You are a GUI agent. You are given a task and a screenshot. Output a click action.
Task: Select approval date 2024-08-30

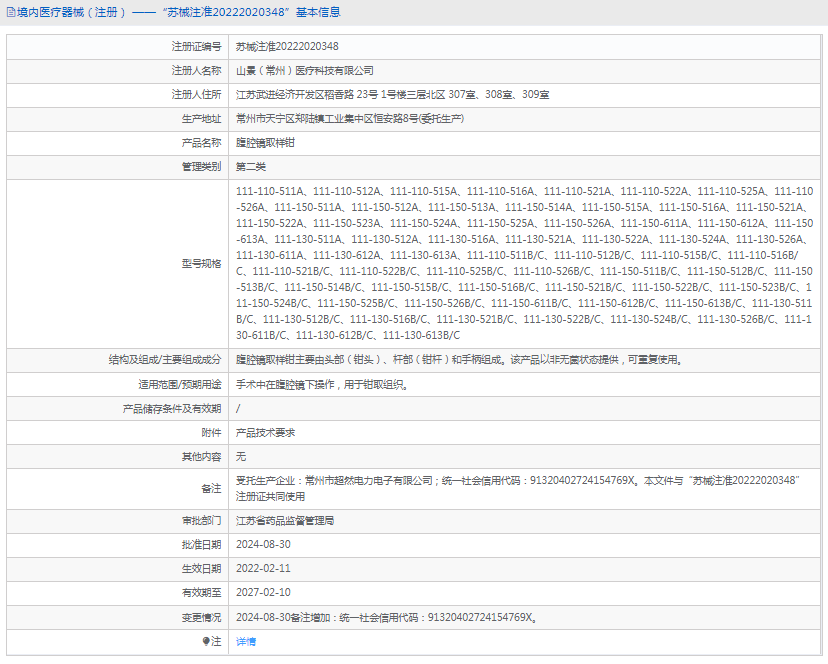click(263, 545)
